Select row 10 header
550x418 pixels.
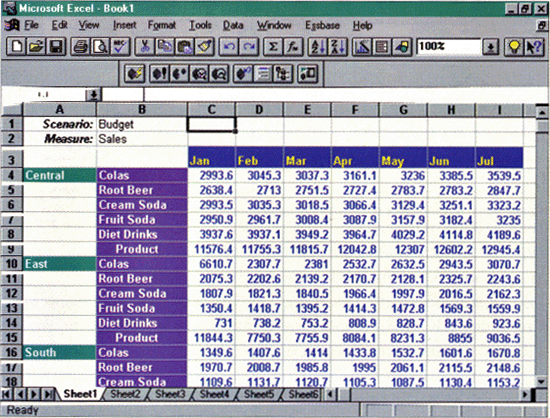point(12,264)
